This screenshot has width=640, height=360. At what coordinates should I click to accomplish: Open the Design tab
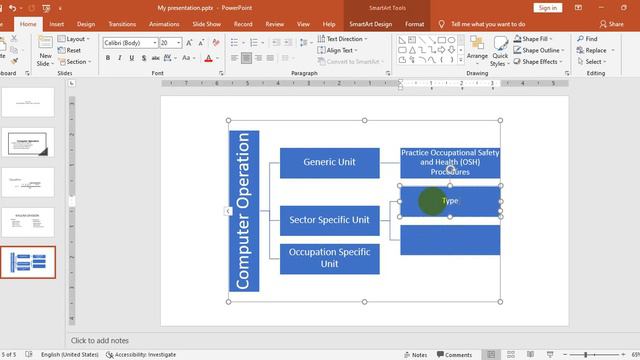86,24
